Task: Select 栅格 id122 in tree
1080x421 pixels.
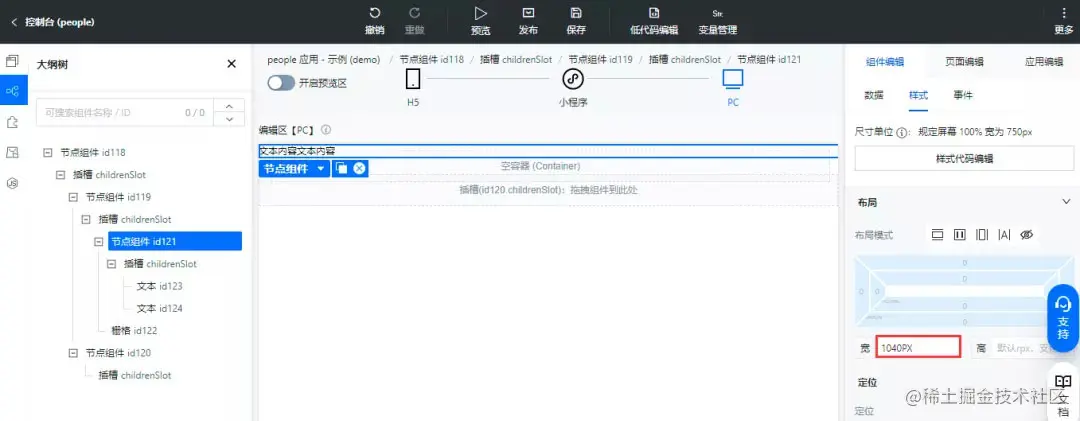Action: 134,330
